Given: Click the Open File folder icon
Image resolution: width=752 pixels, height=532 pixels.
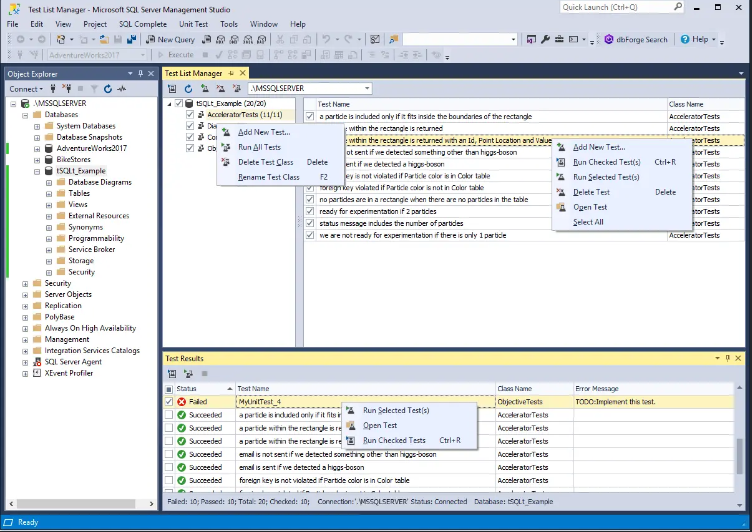Looking at the screenshot, I should click(x=104, y=39).
